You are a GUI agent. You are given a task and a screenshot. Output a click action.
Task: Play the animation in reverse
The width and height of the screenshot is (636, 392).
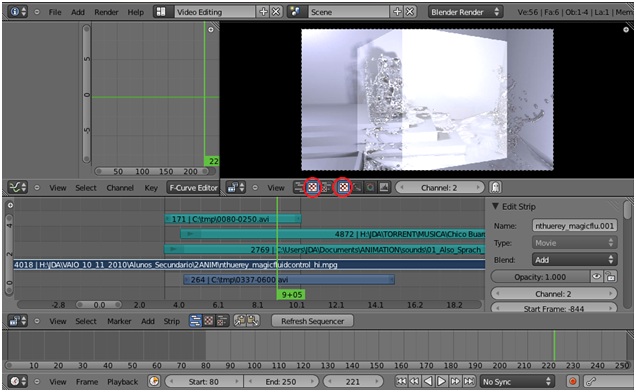tap(428, 381)
